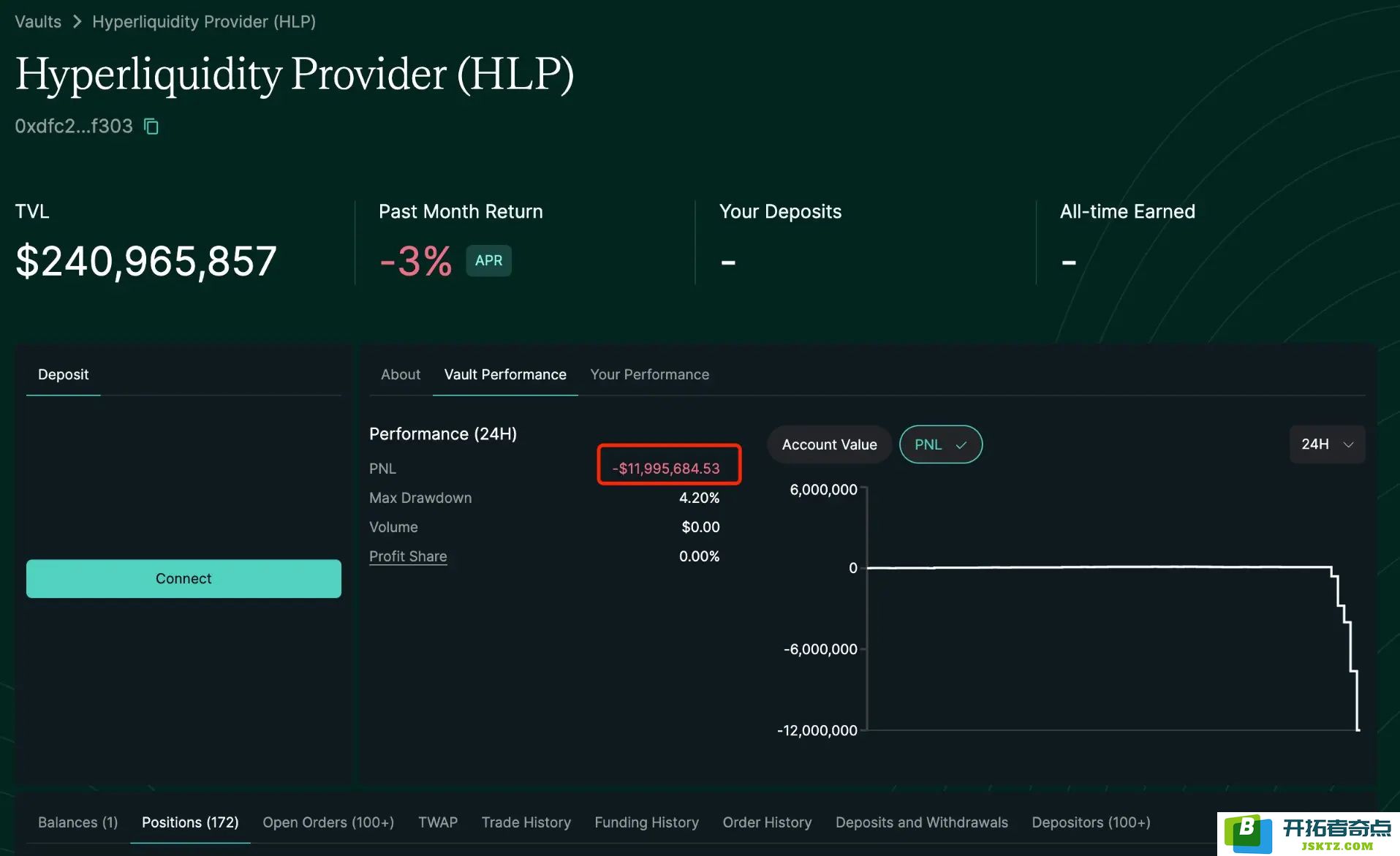Click the Vaults breadcrumb link

(38, 22)
